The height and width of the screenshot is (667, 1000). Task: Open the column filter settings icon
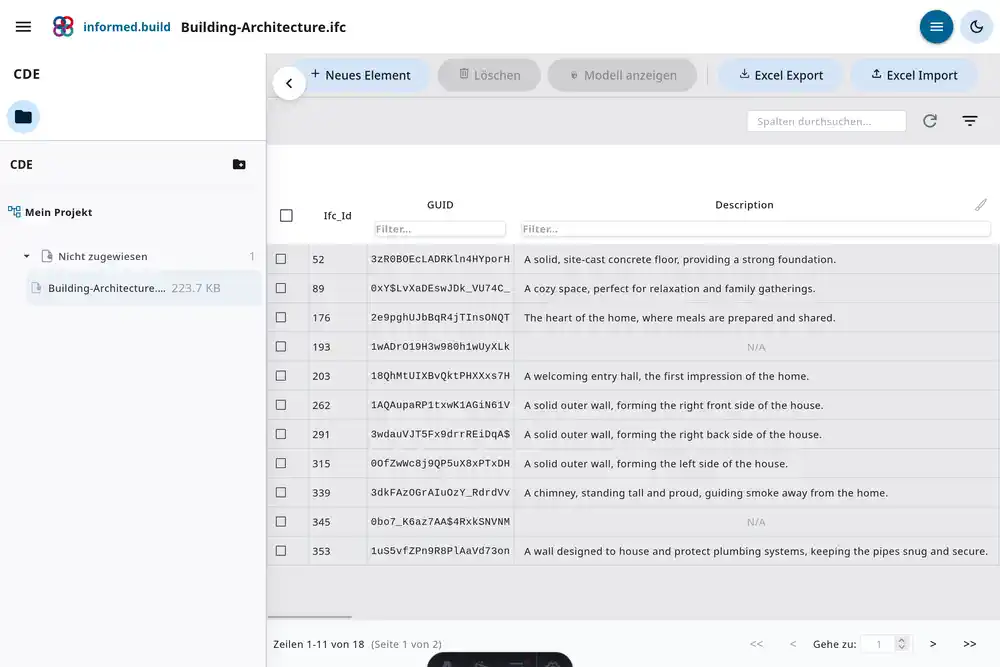[969, 121]
